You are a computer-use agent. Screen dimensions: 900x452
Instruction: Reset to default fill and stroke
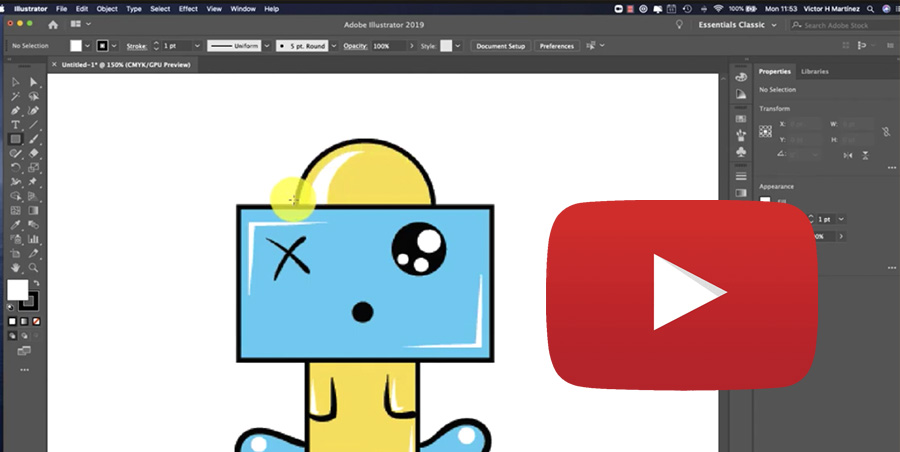[x=10, y=307]
